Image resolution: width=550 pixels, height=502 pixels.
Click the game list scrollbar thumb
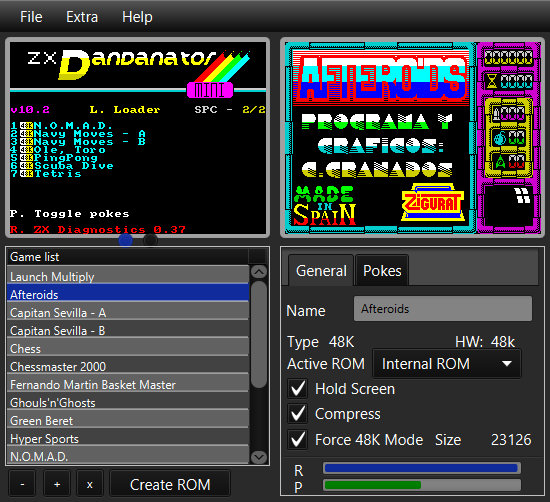coord(259,334)
